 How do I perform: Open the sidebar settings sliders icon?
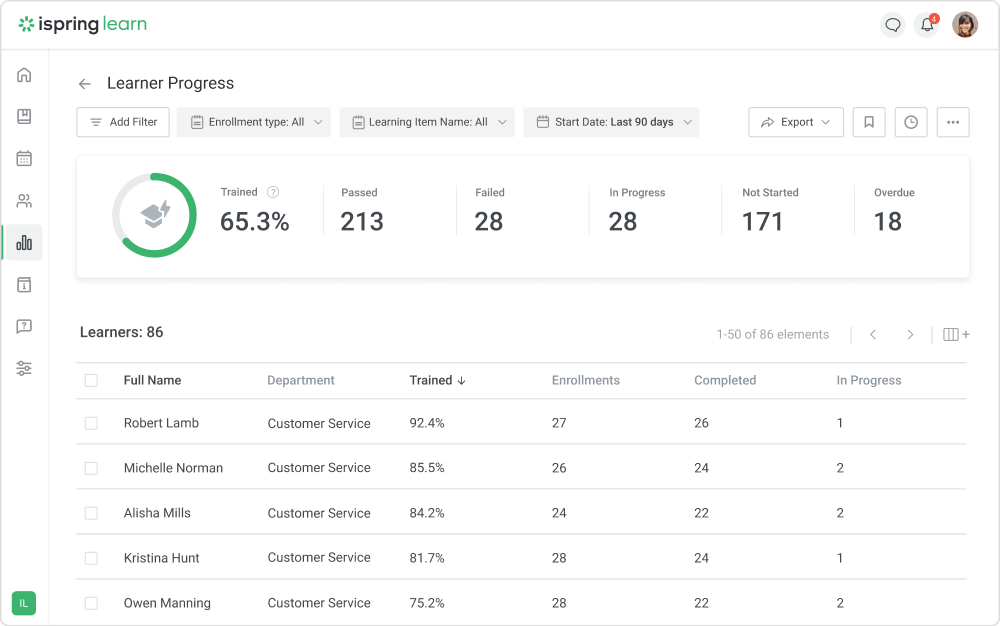(x=24, y=368)
